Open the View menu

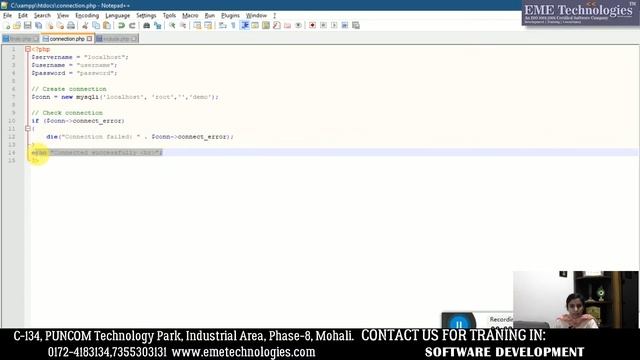click(x=62, y=16)
